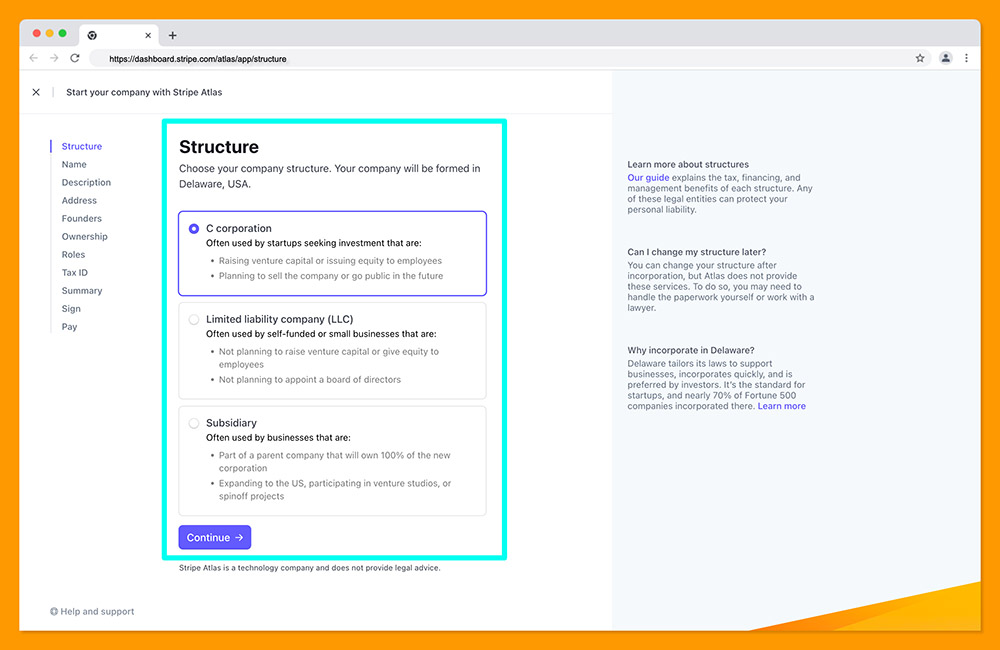Open a new browser tab with the plus icon
The height and width of the screenshot is (650, 1000).
tap(171, 34)
